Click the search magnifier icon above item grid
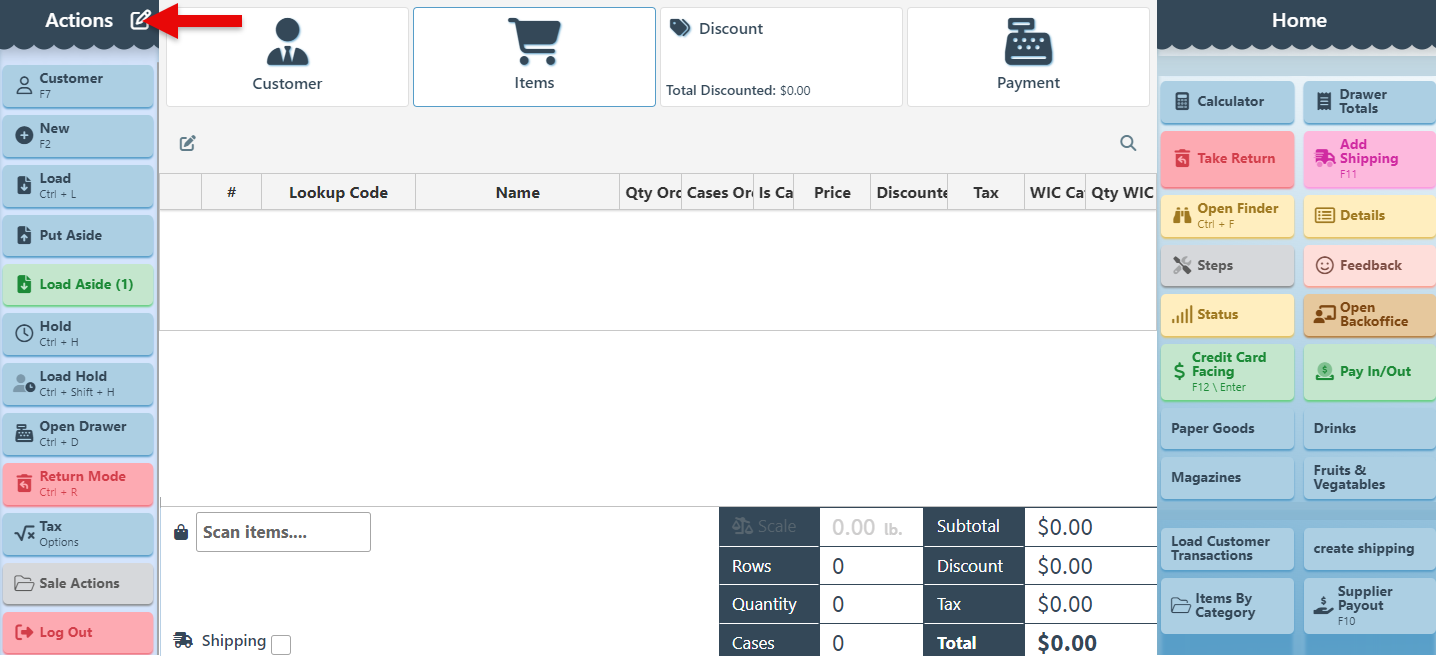This screenshot has height=656, width=1436. point(1128,143)
